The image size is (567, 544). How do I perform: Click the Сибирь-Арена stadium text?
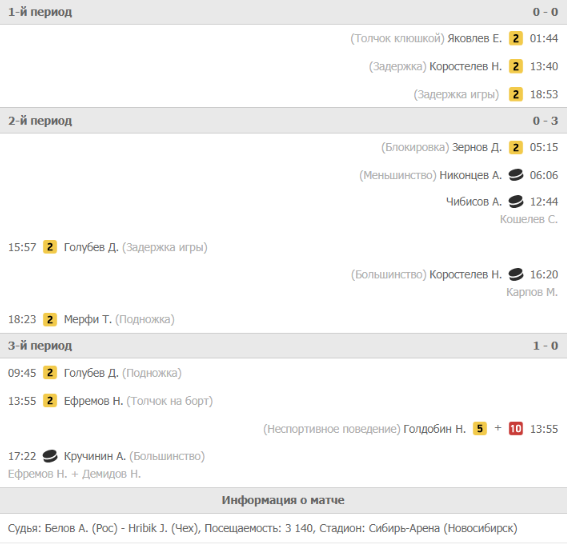coord(404,528)
